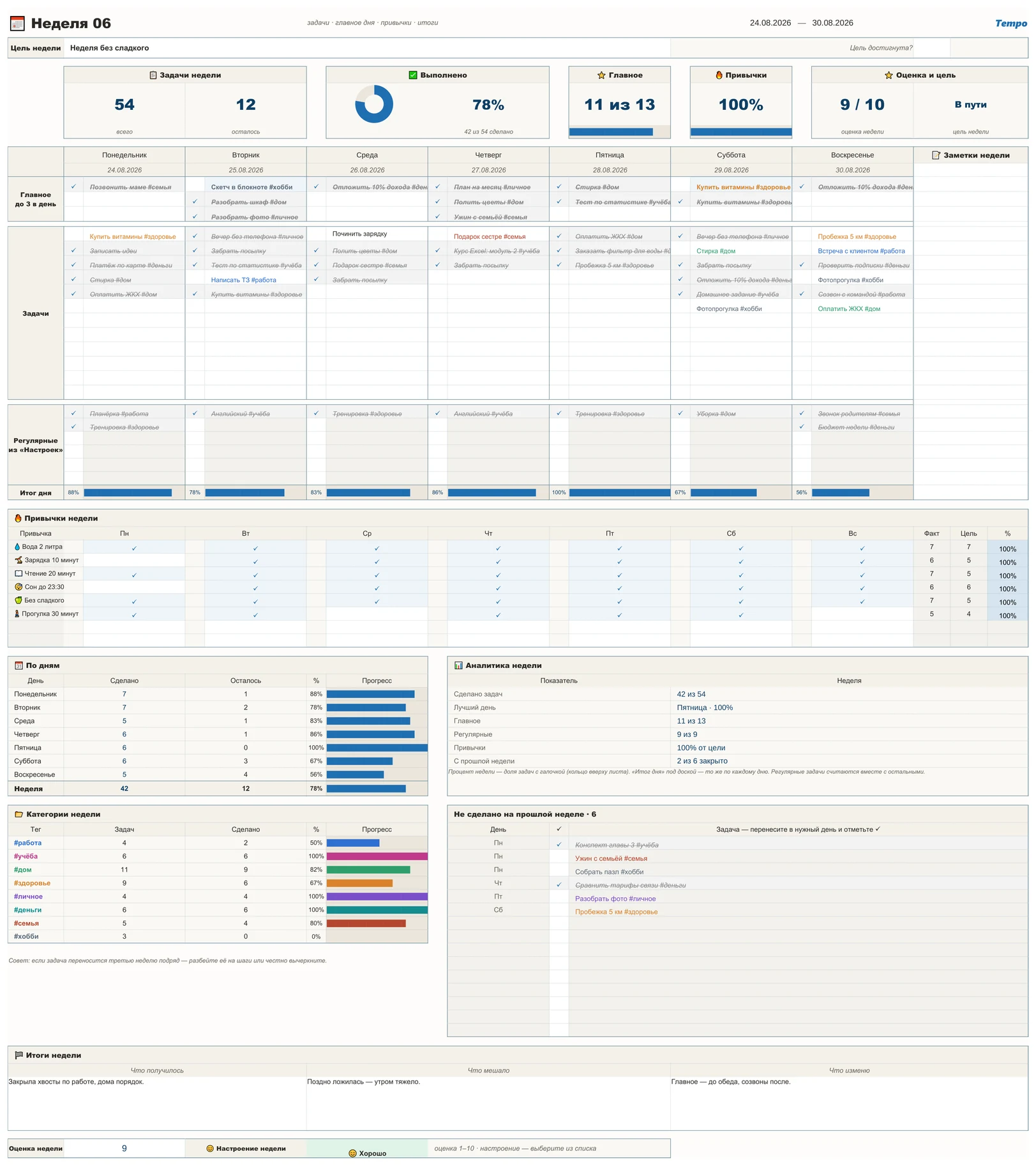Click the notes icon beside Заметки недели
This screenshot has height=1166, width=1036.
(x=936, y=155)
